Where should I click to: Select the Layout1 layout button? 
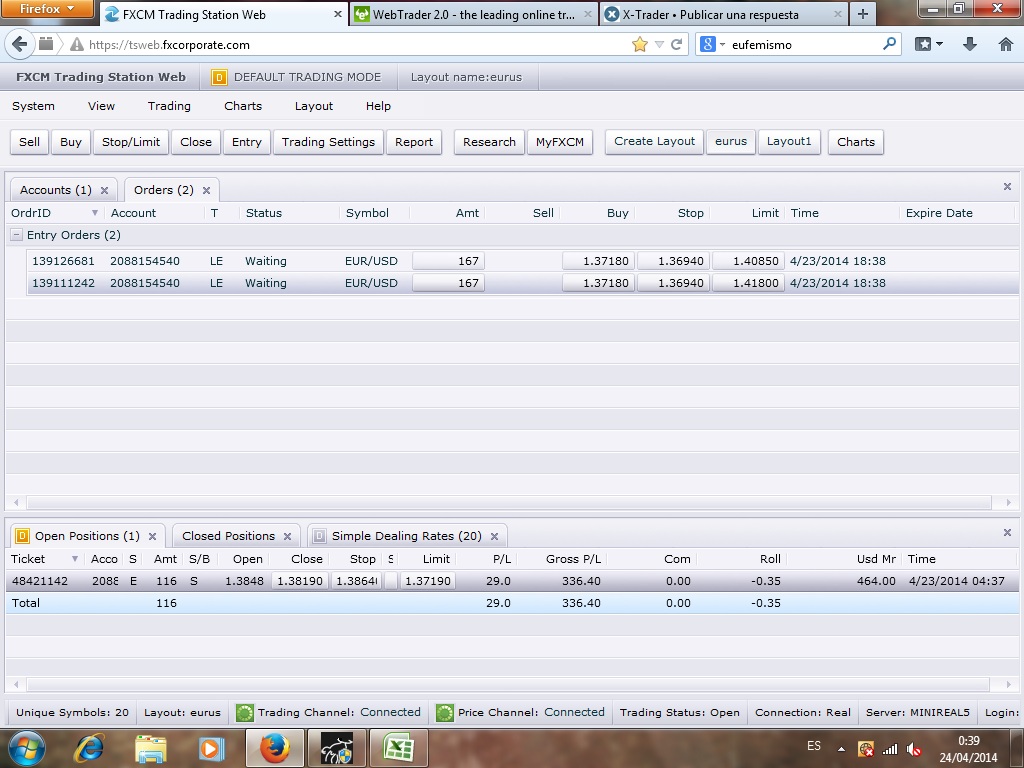coord(789,141)
